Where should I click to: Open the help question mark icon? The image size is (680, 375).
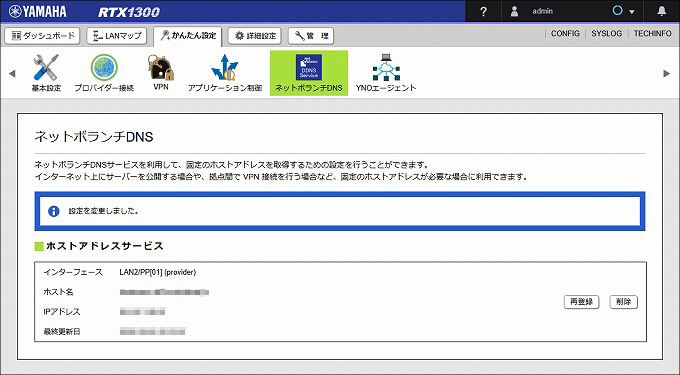point(483,12)
